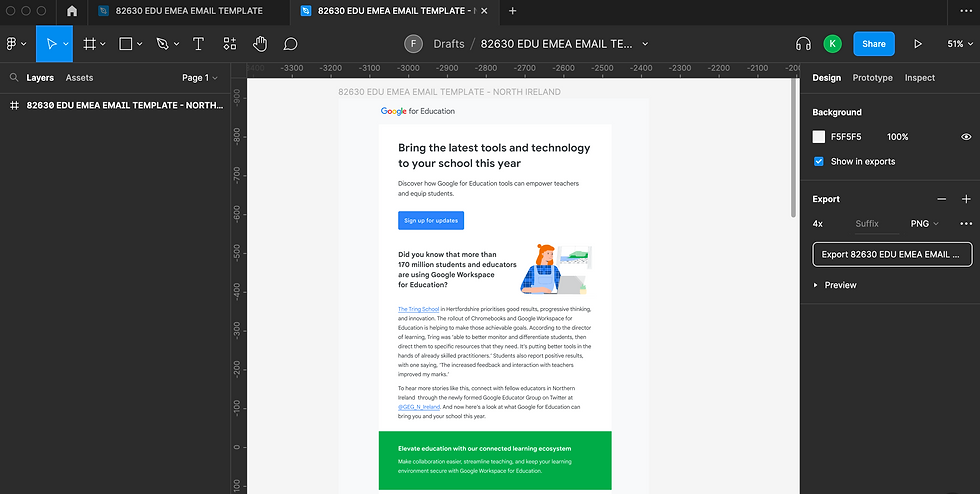Click the Google for Education logo in email
This screenshot has height=494, width=980.
point(418,111)
